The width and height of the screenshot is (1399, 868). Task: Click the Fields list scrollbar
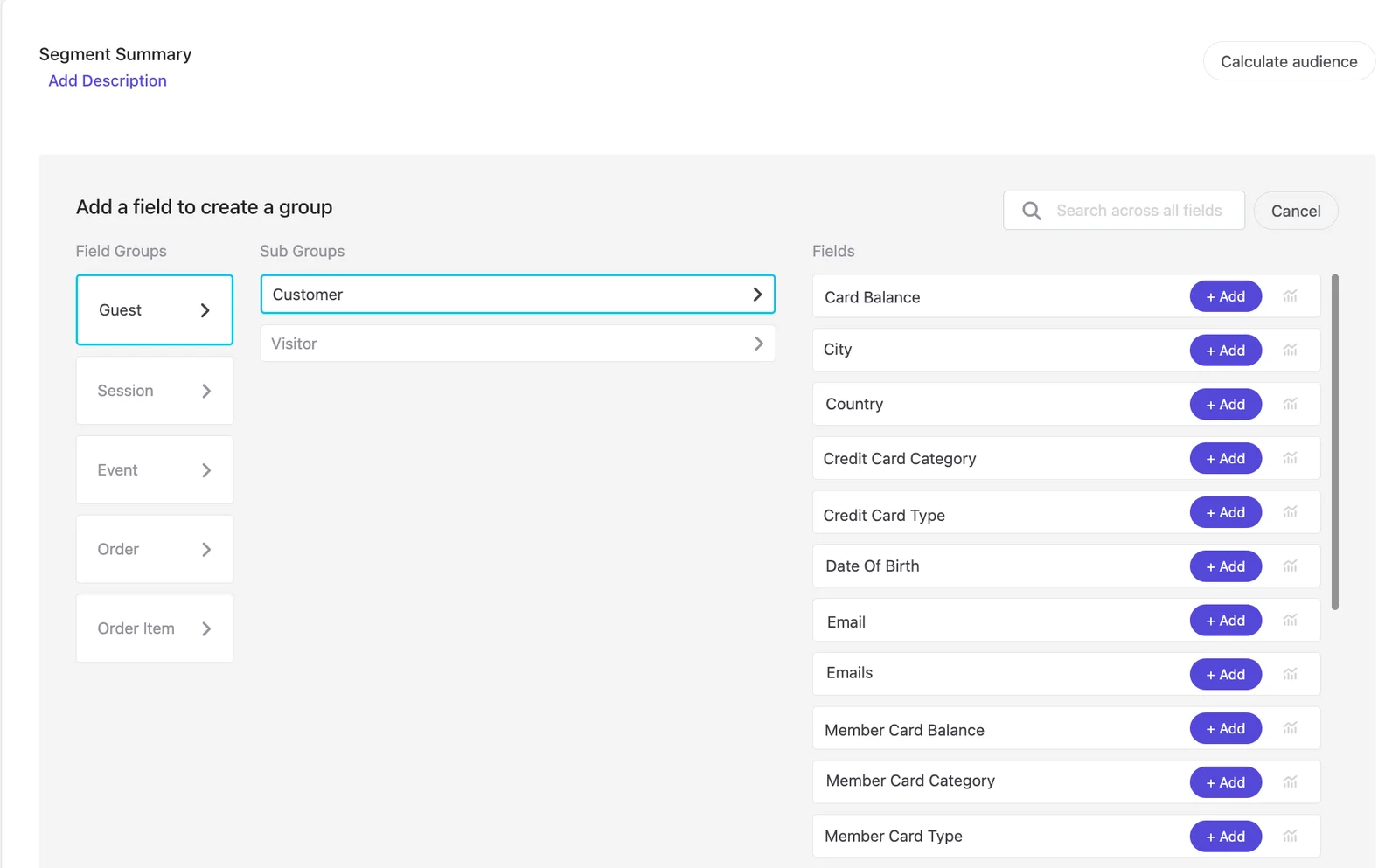(1334, 441)
